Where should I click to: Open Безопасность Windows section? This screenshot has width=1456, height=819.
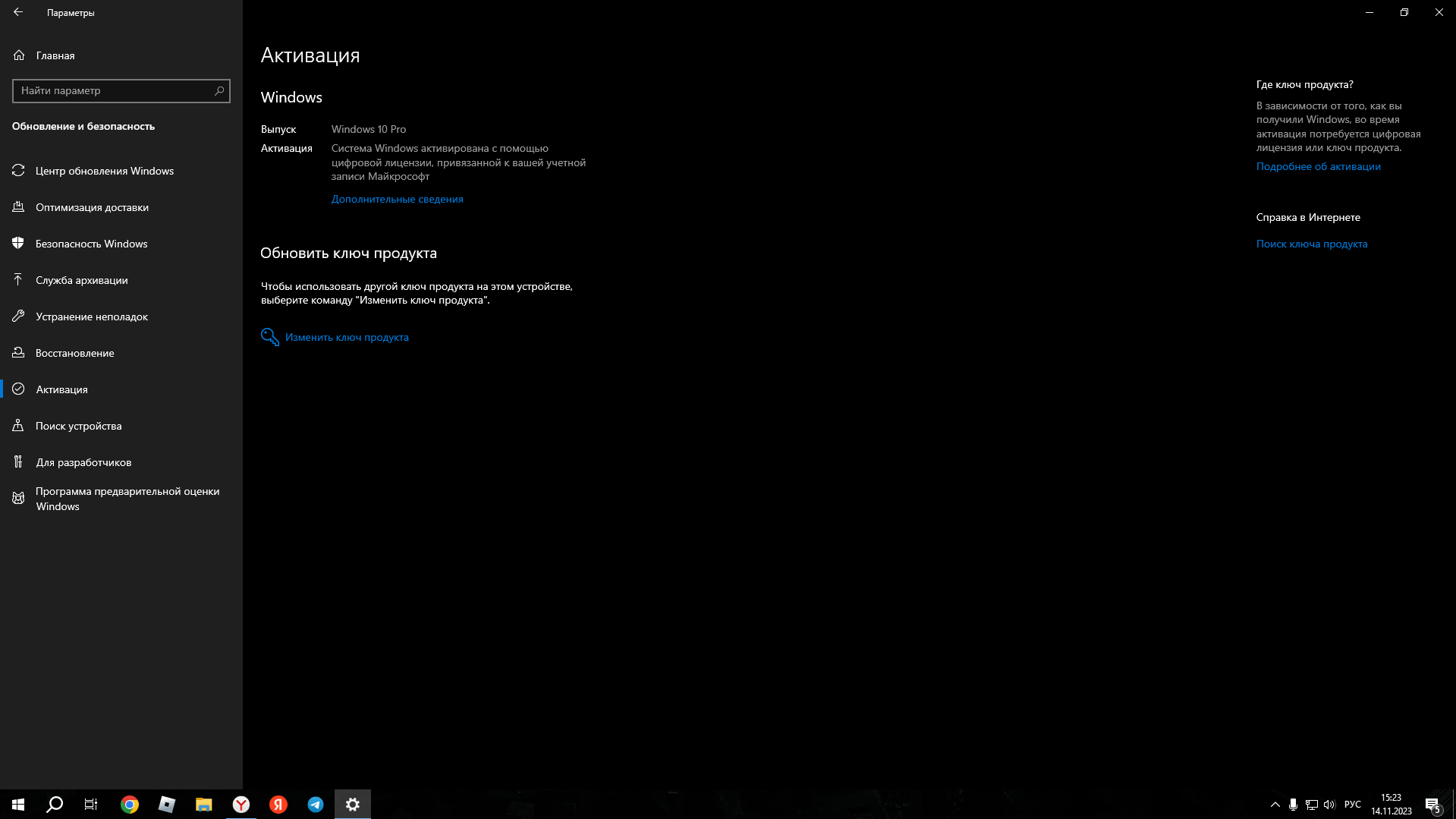click(x=121, y=244)
